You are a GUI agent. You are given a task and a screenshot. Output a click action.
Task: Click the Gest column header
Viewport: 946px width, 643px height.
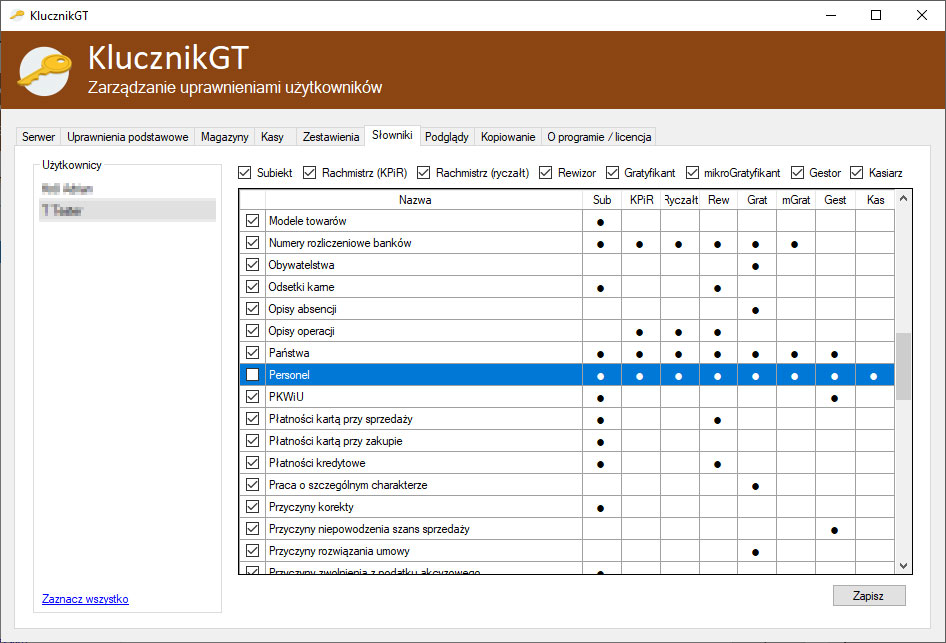click(836, 200)
